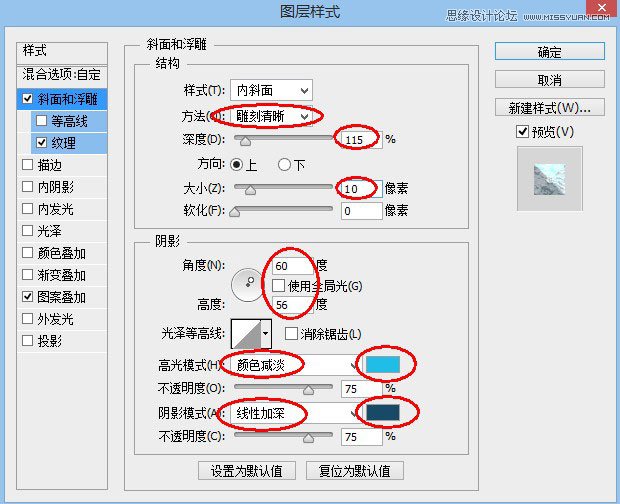620x504 pixels.
Task: Click the size value field 10
Action: pos(361,189)
